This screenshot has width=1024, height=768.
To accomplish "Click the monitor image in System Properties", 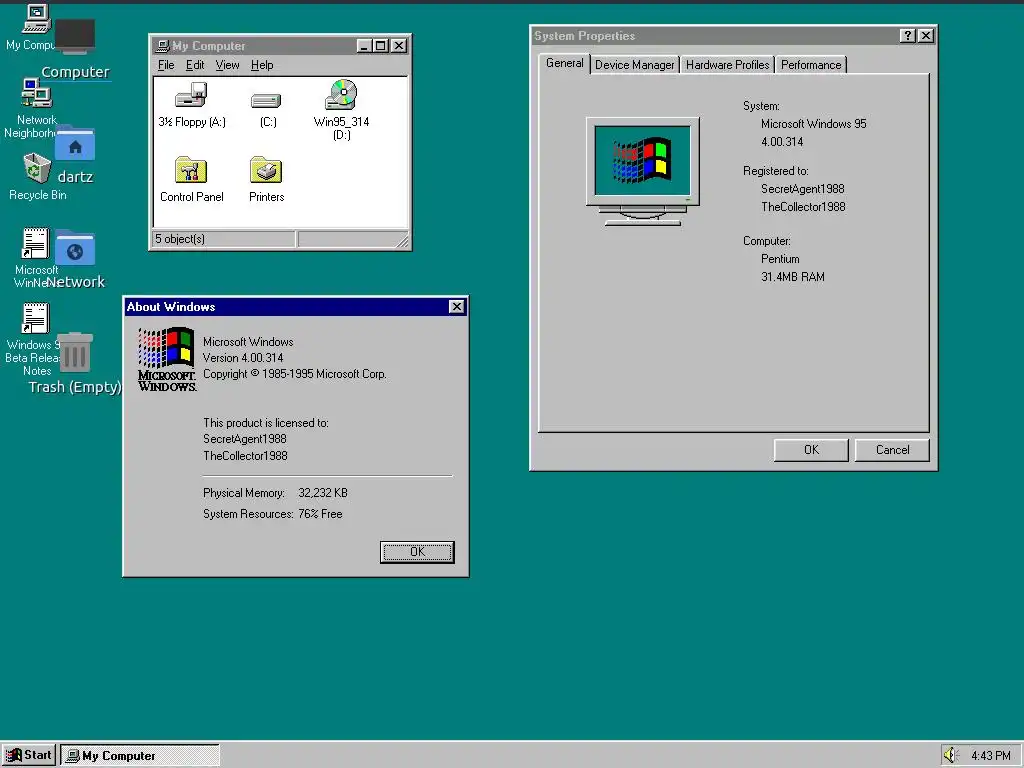I will click(643, 171).
